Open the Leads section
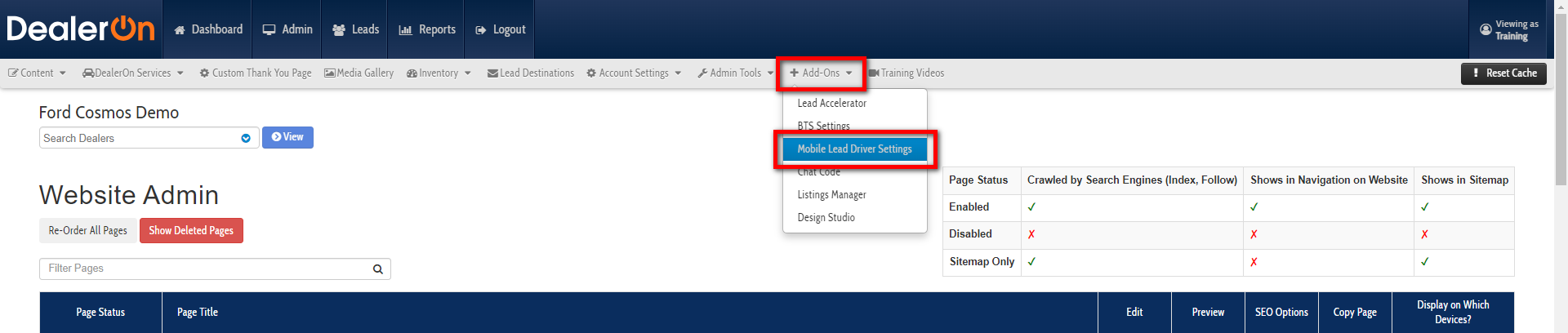The height and width of the screenshot is (333, 1568). (355, 29)
